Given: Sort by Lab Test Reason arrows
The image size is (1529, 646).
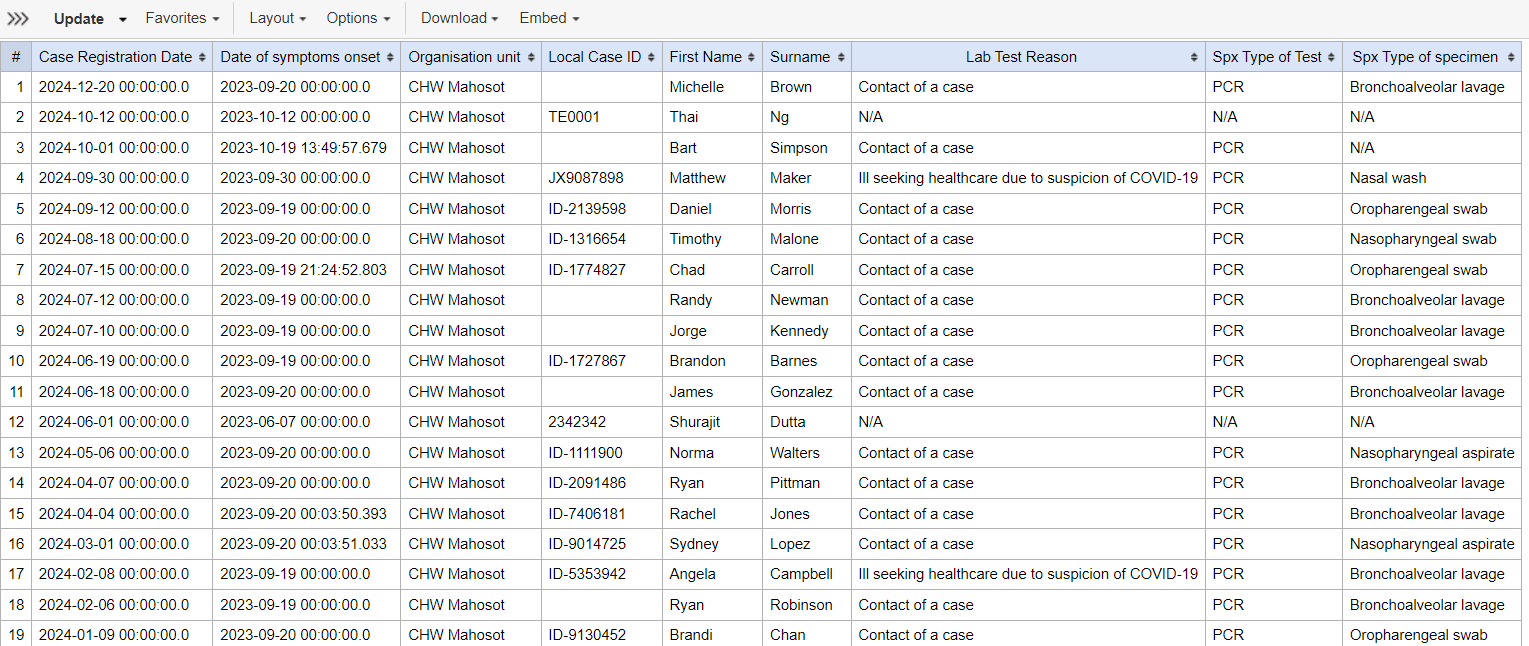Looking at the screenshot, I should pos(1194,57).
